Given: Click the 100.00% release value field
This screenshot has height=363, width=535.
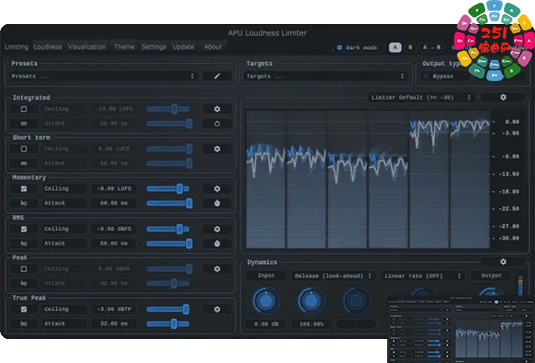Looking at the screenshot, I should pyautogui.click(x=311, y=324).
